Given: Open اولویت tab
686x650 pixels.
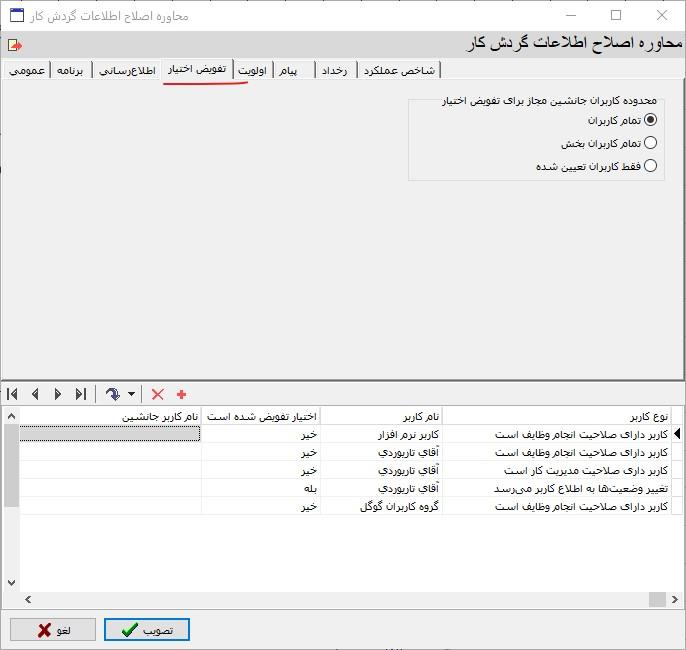Looking at the screenshot, I should [252, 70].
